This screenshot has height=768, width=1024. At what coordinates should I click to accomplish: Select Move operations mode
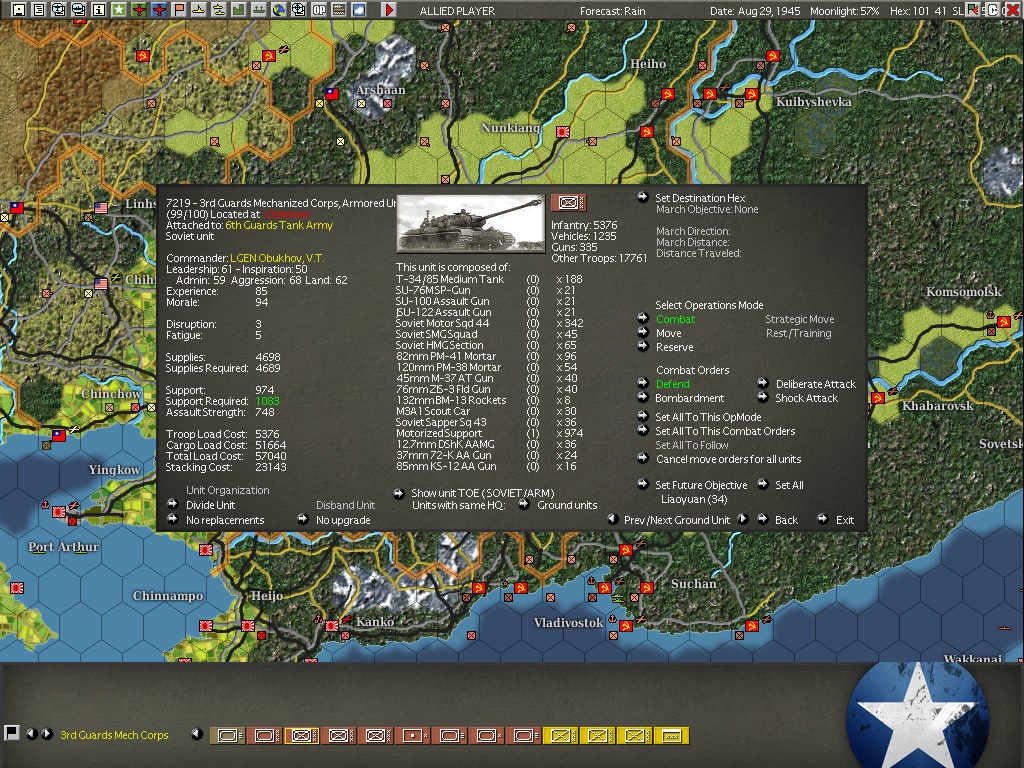pyautogui.click(x=669, y=333)
